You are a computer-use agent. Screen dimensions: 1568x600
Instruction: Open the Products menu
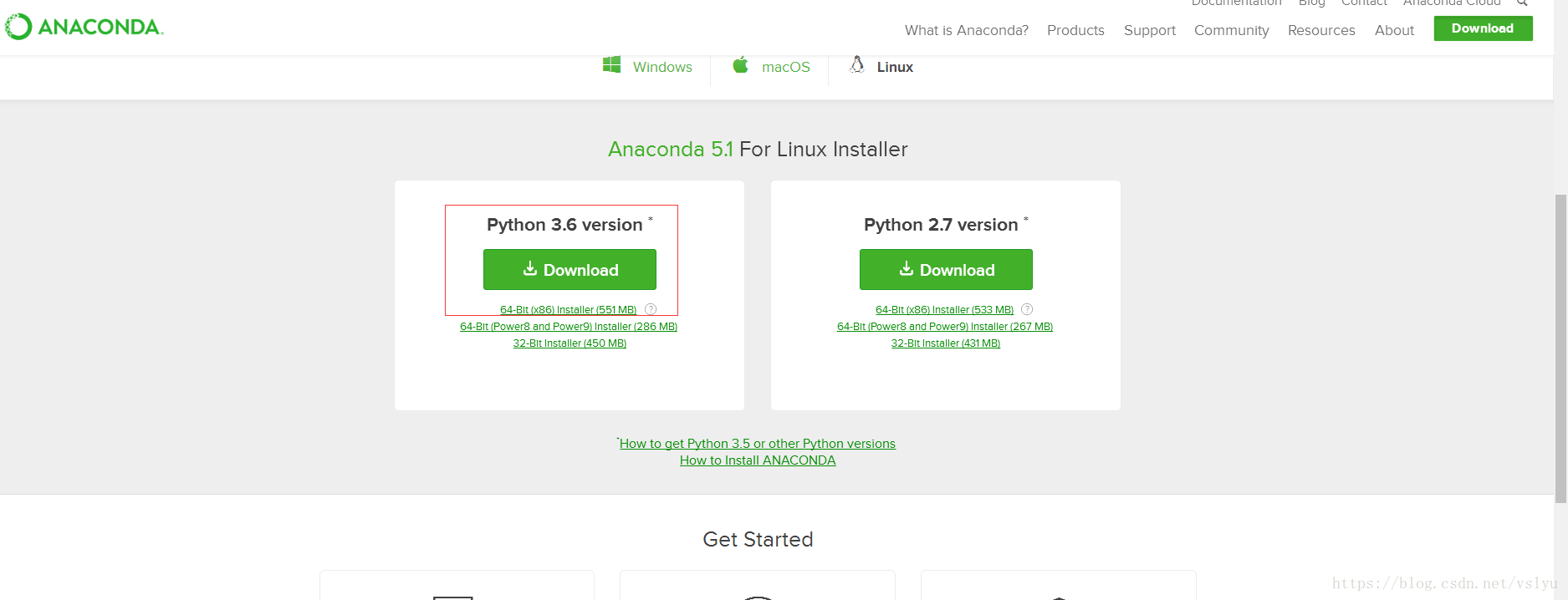coord(1075,30)
